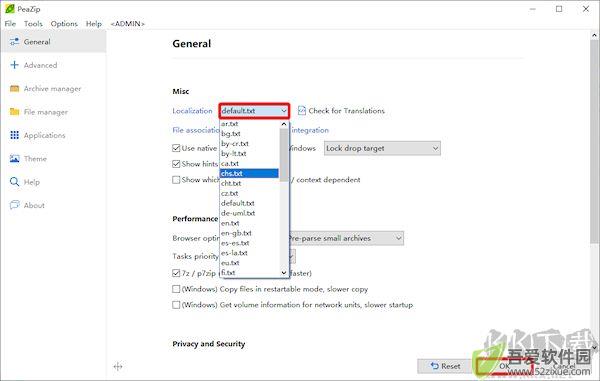Open the Tools menu
Image resolution: width=600 pixels, height=381 pixels.
point(33,24)
